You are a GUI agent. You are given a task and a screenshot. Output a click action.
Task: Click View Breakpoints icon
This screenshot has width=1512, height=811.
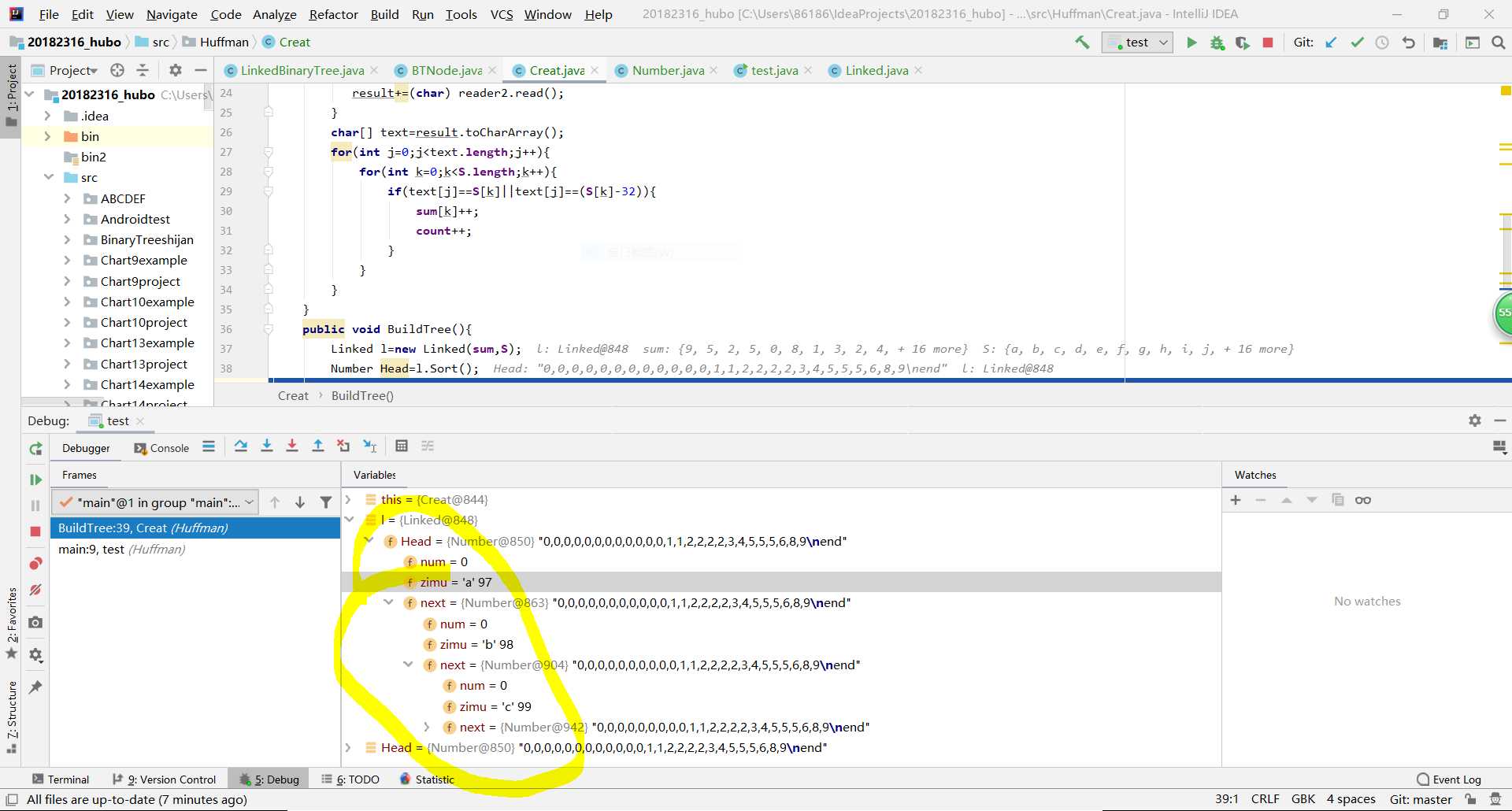click(x=35, y=564)
